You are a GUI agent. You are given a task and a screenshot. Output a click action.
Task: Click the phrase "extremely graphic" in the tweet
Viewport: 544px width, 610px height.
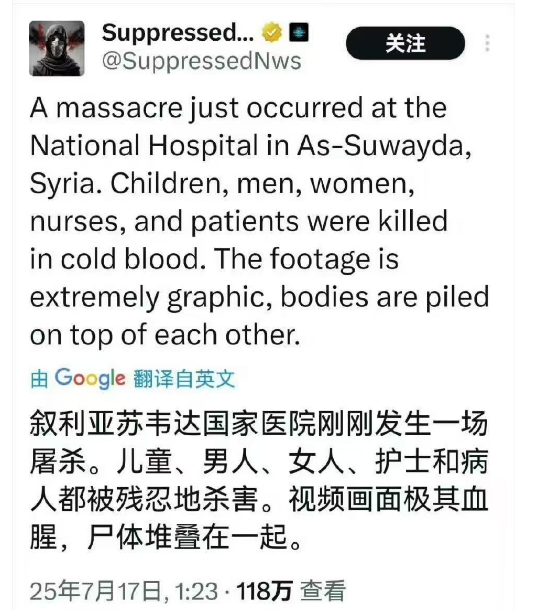[x=151, y=298]
